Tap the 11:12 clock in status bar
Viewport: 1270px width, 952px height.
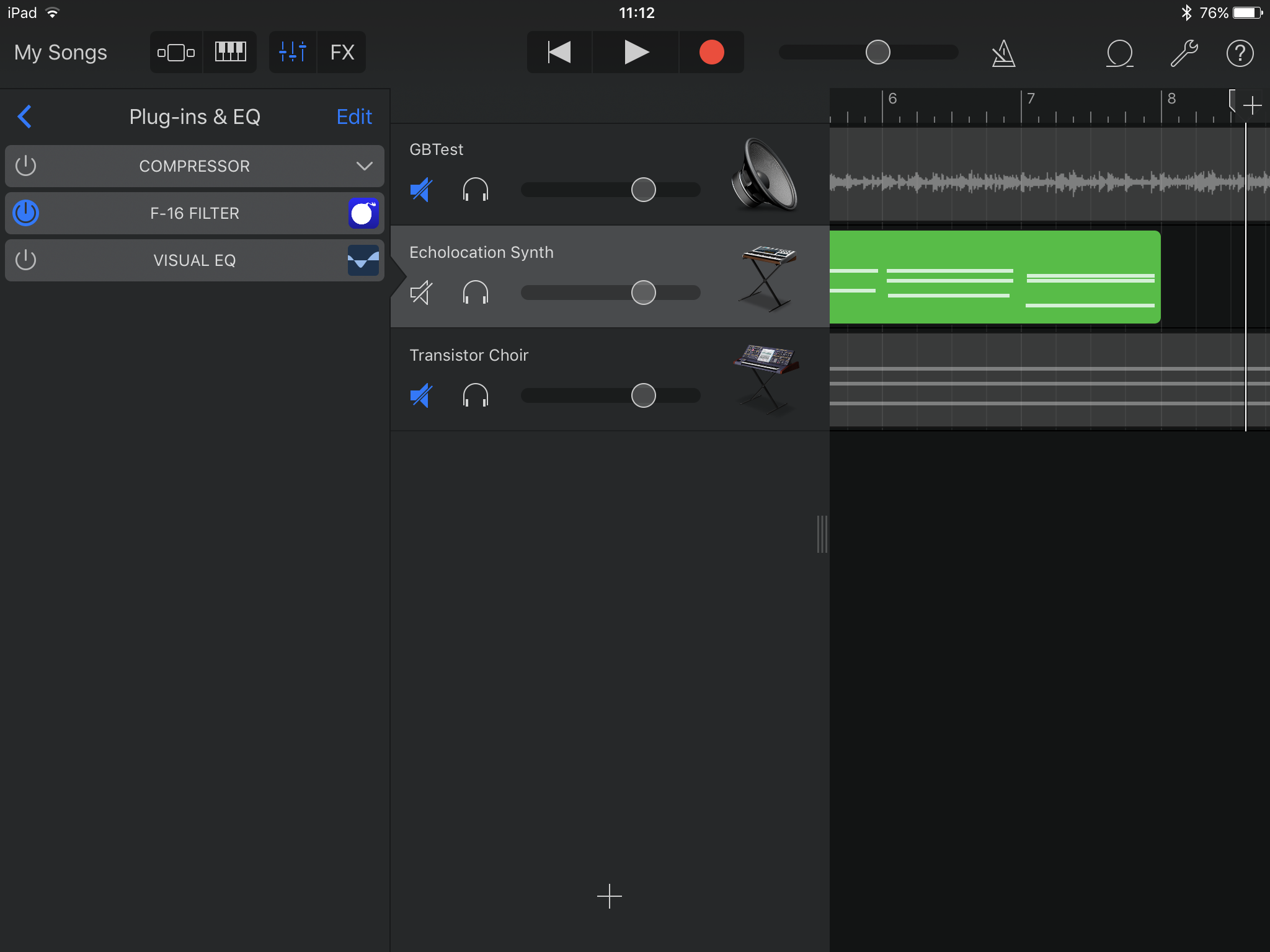pos(636,12)
